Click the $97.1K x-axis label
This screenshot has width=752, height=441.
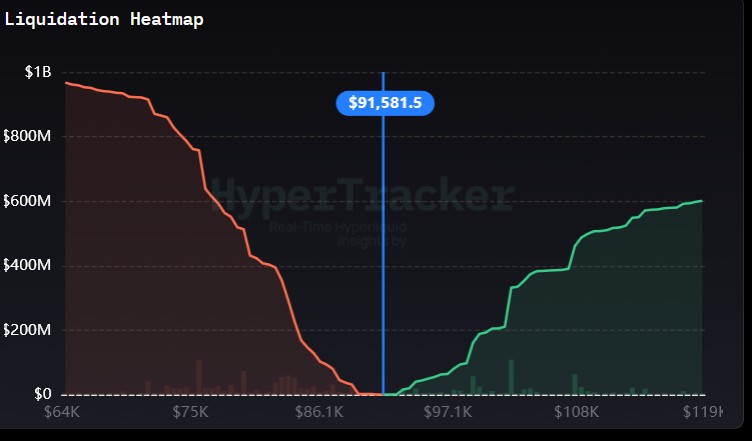point(448,413)
